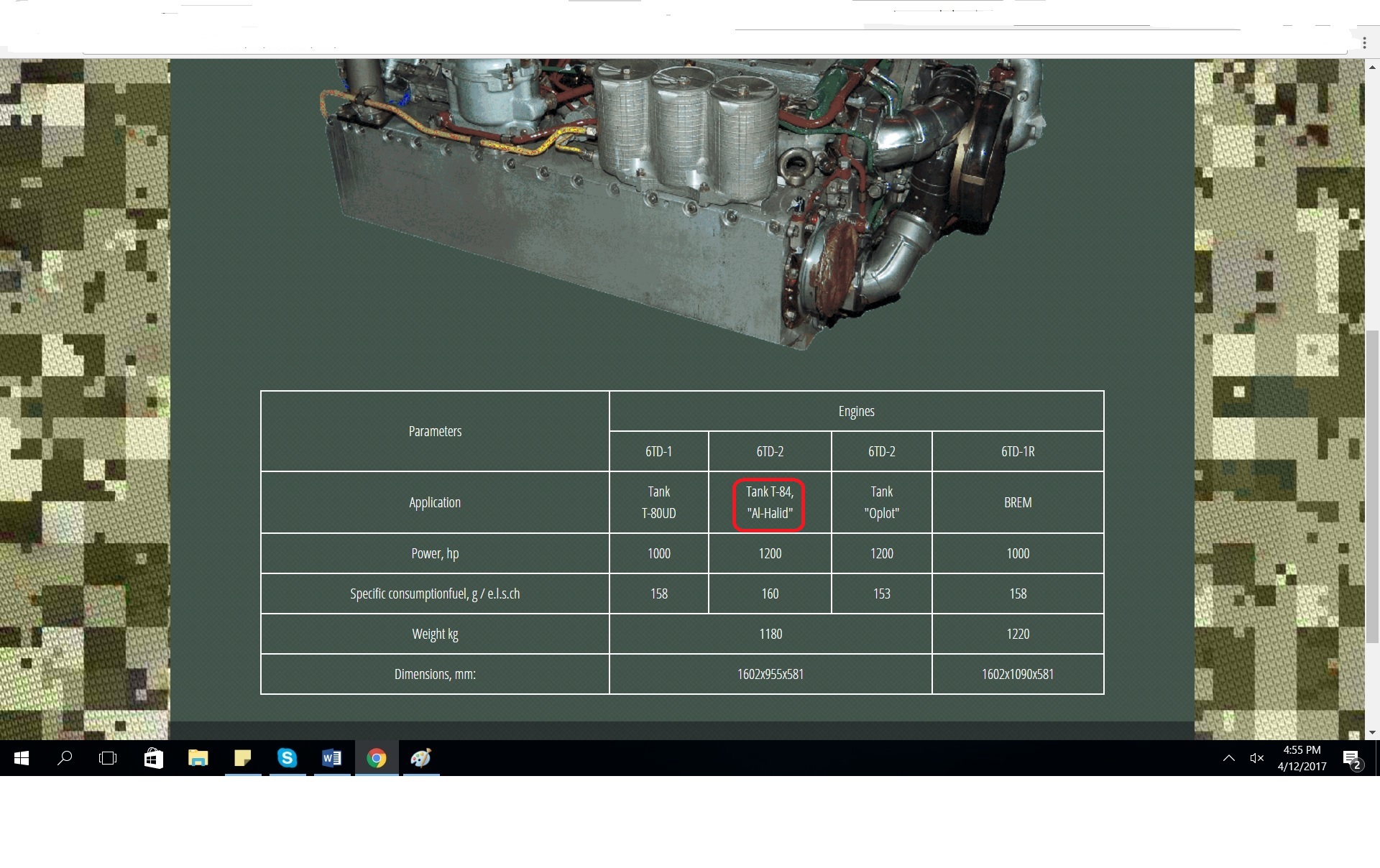Click the "1180" weight value
Viewport: 1380px width, 868px height.
coord(770,634)
